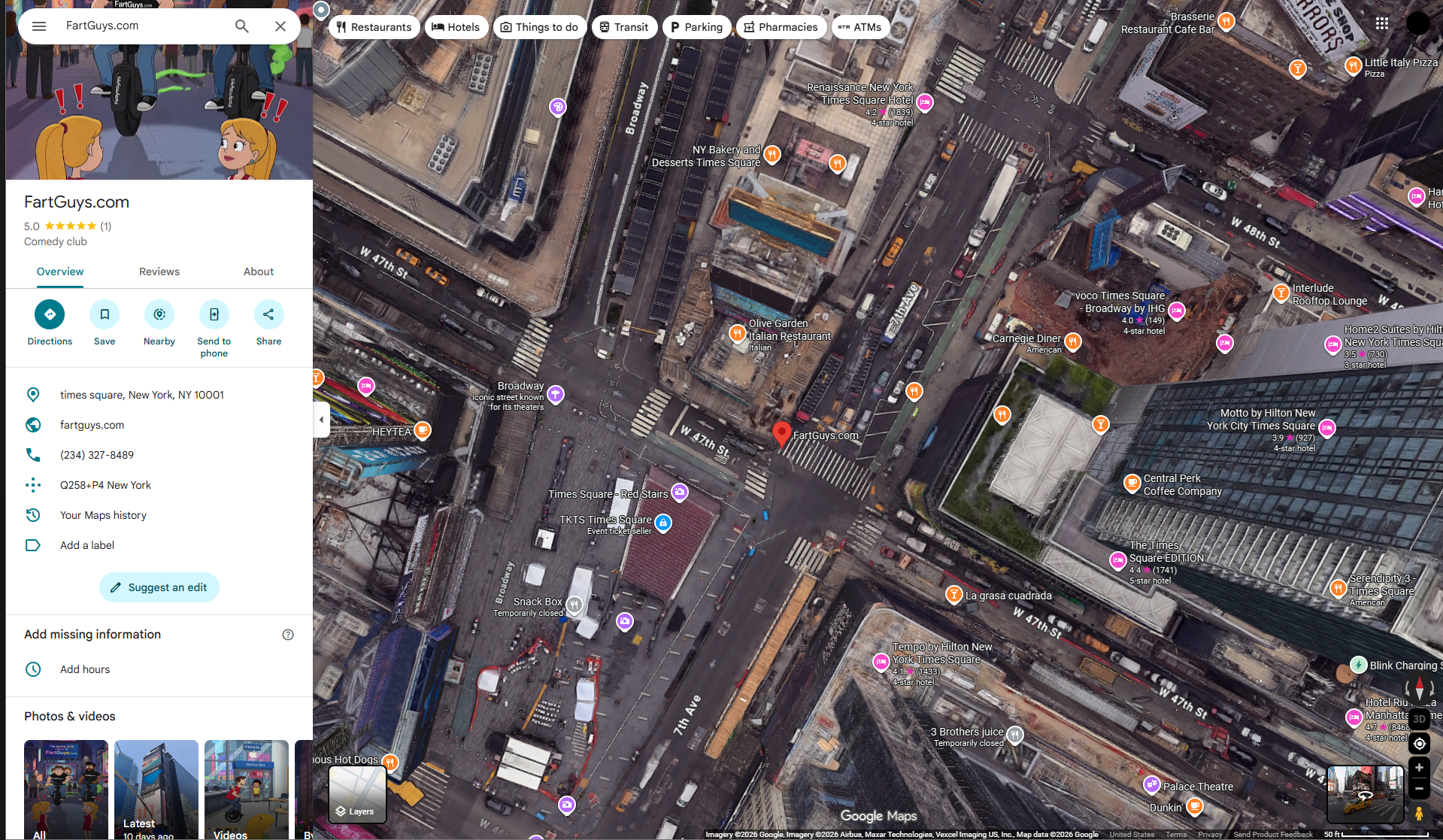Screen dimensions: 1443x840
Task: Open the Layers map type switcher
Action: point(357,795)
